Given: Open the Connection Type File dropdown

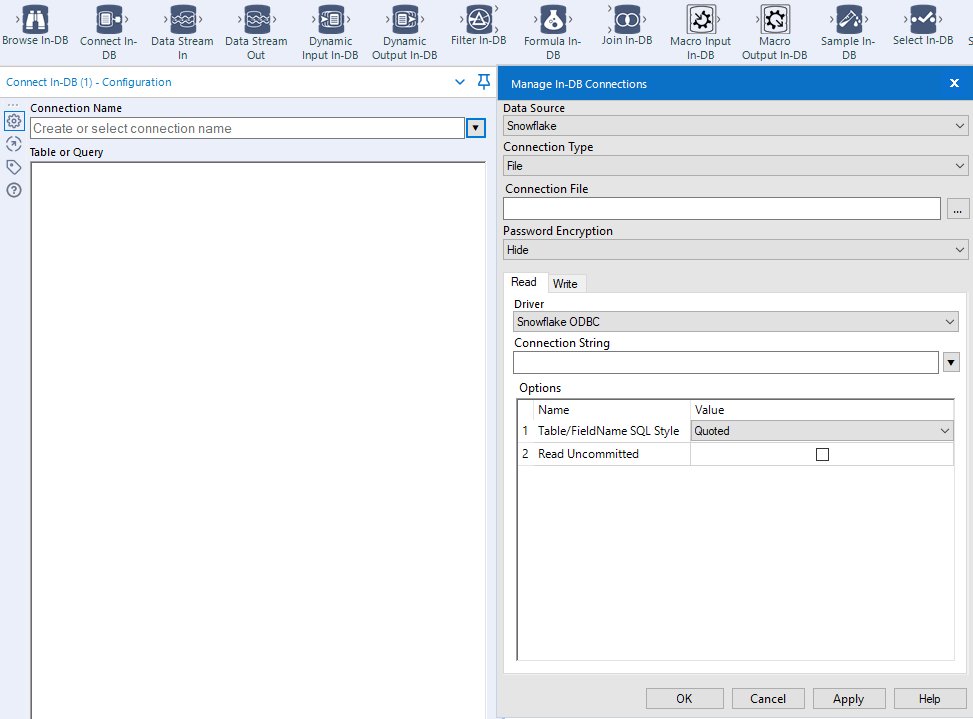Looking at the screenshot, I should (x=735, y=166).
